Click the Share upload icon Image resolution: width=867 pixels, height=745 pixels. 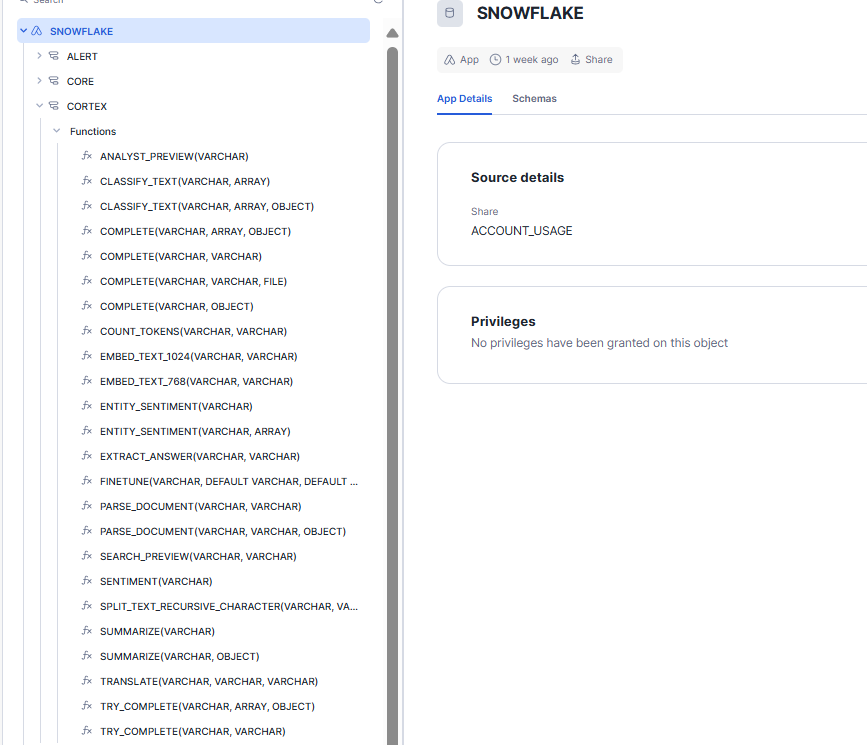click(x=575, y=59)
